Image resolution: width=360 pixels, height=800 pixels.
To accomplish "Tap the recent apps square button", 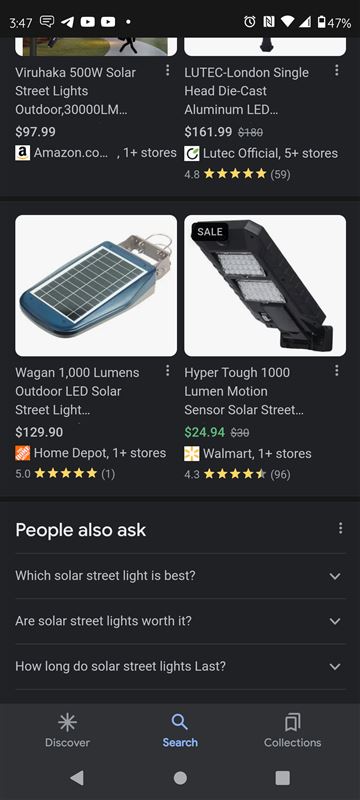I will pos(282,778).
